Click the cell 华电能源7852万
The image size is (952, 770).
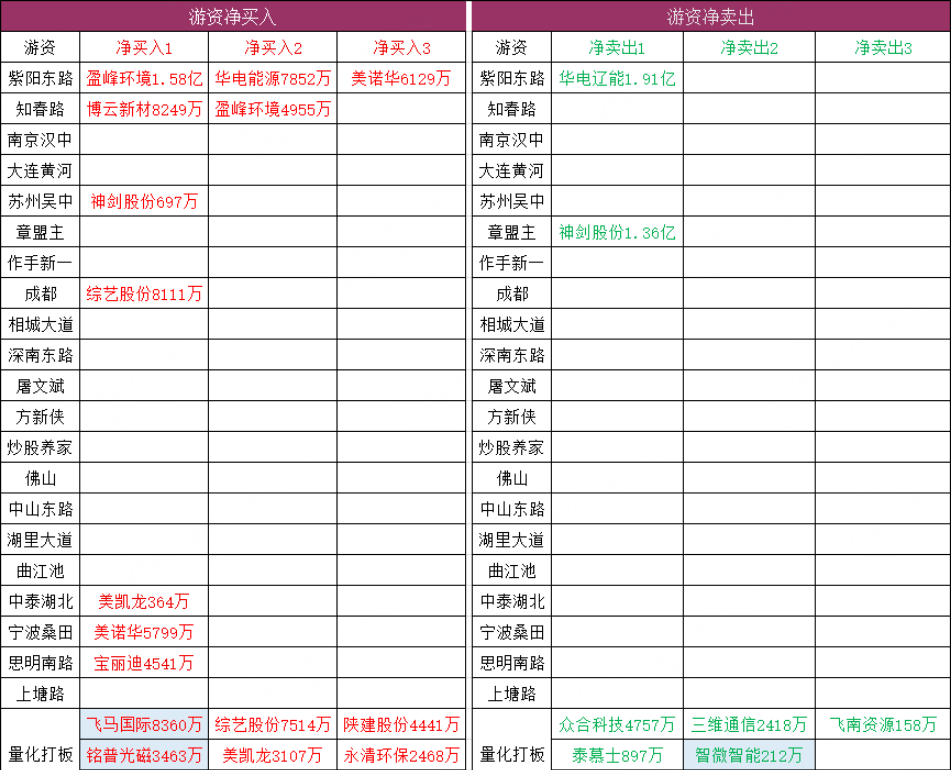point(273,78)
